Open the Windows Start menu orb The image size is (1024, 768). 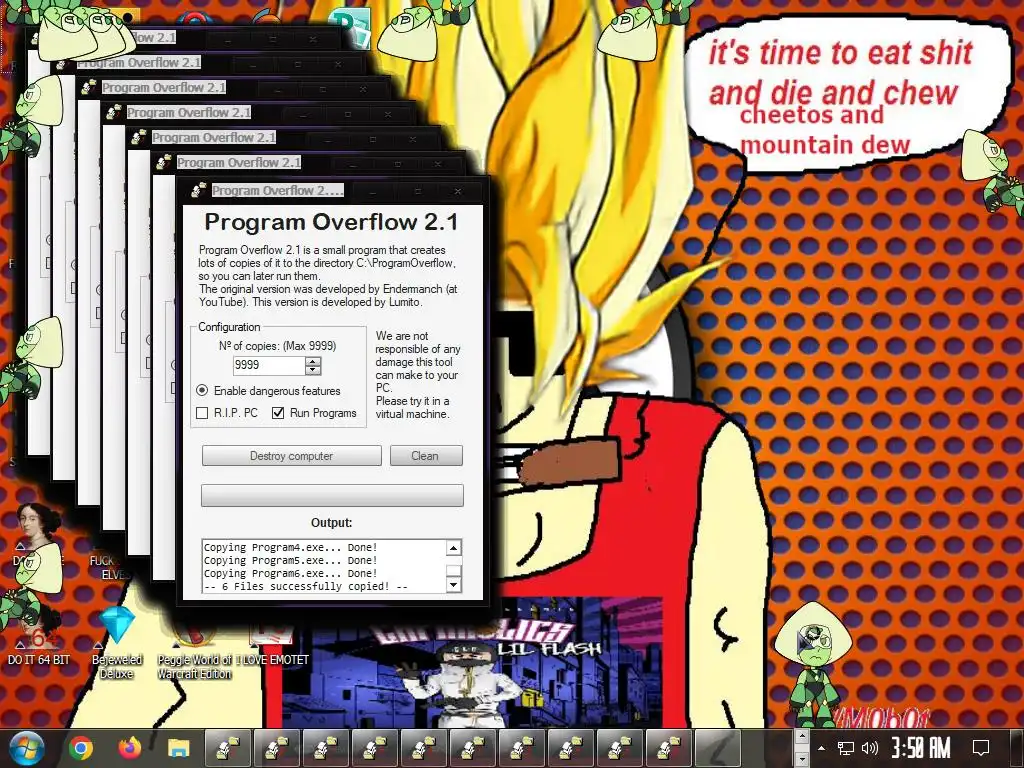(x=26, y=748)
